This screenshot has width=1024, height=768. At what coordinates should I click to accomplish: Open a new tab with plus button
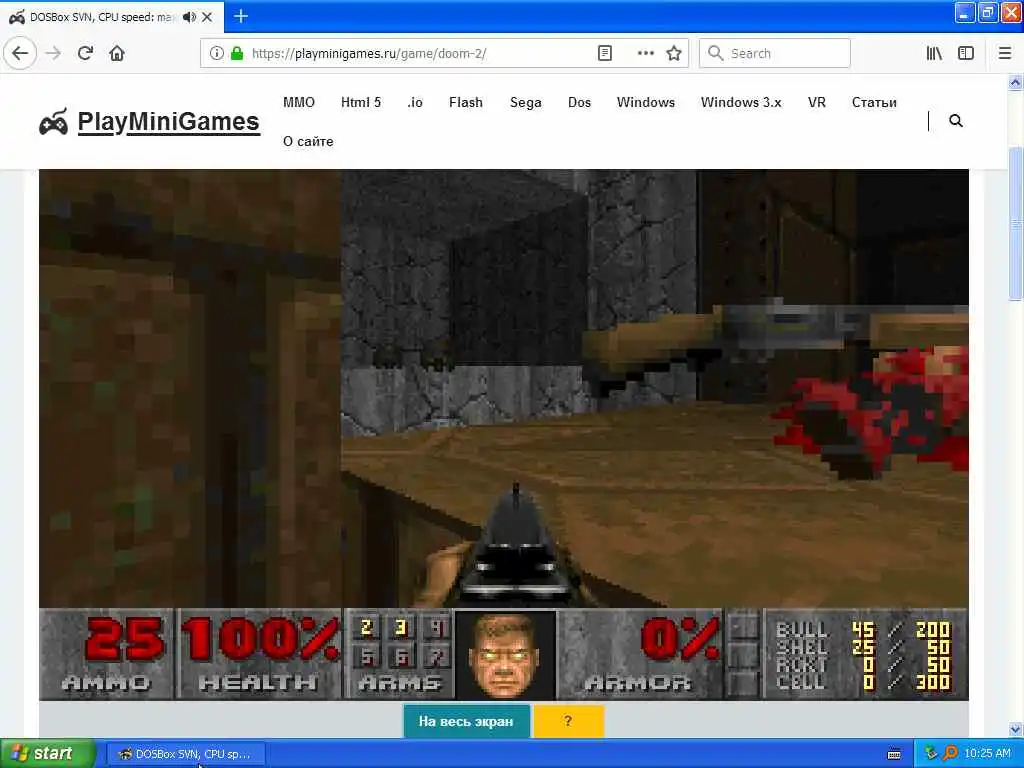tap(241, 16)
